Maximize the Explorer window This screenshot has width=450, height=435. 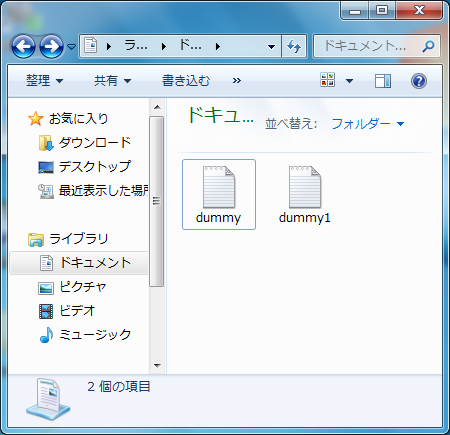pyautogui.click(x=382, y=11)
